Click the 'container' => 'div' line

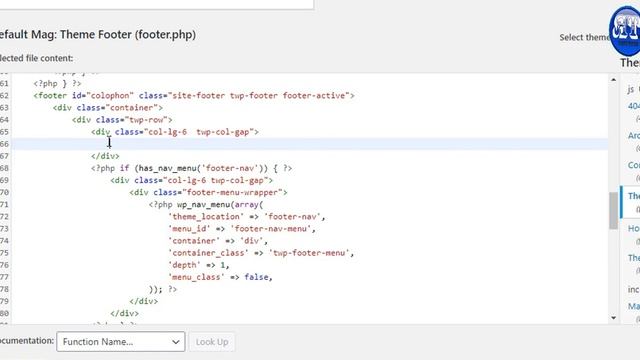pyautogui.click(x=218, y=241)
